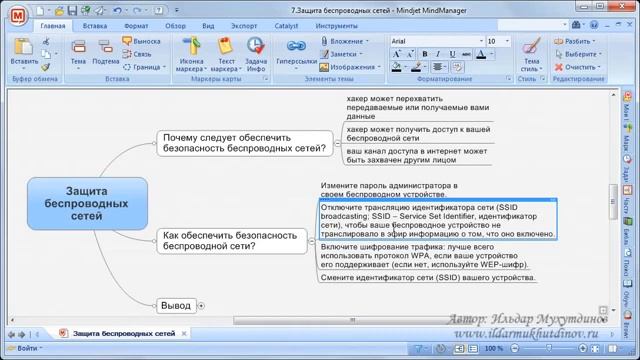The height and width of the screenshot is (360, 640).
Task: Open the Catalyst ribbon tab
Action: [286, 26]
